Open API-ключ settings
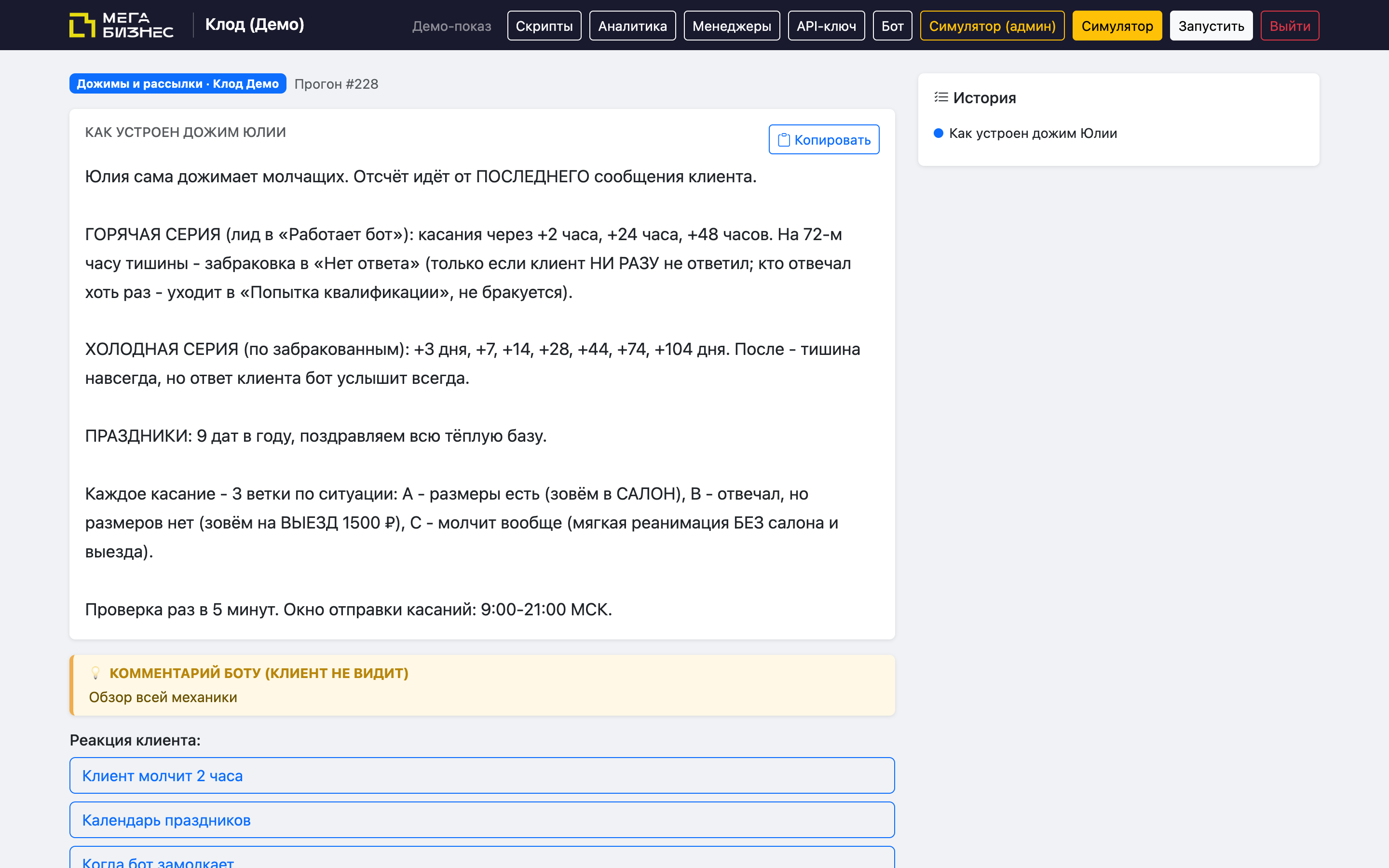1389x868 pixels. coord(826,26)
